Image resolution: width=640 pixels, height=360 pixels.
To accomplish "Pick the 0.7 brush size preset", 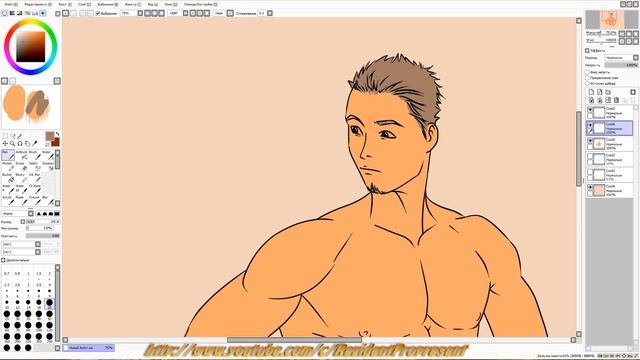I will 7,273.
